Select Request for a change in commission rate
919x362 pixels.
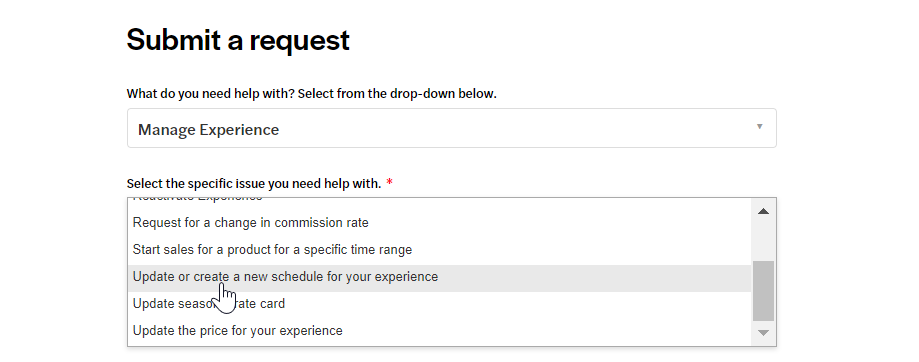[440, 223]
